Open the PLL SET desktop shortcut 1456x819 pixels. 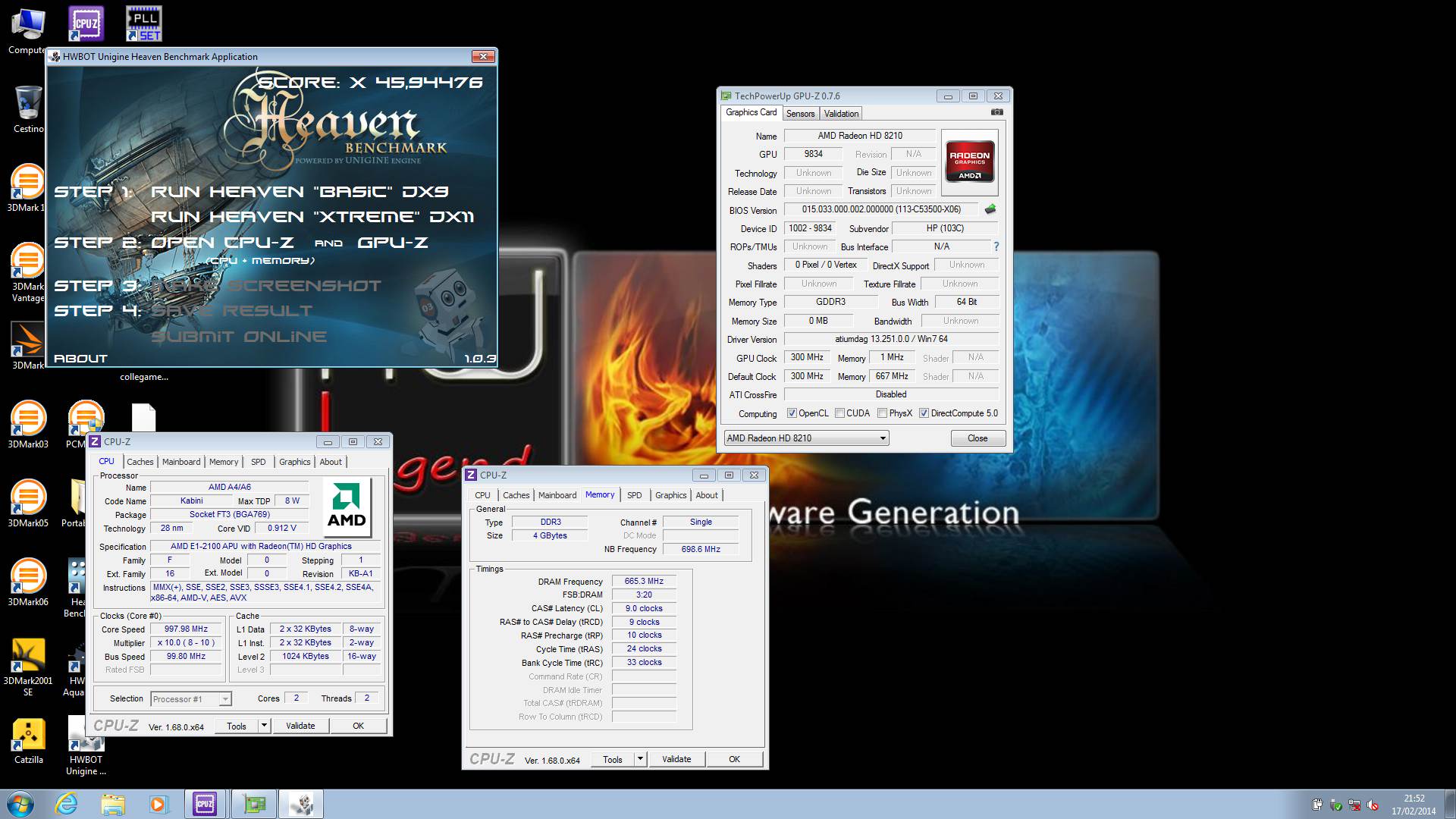click(144, 24)
